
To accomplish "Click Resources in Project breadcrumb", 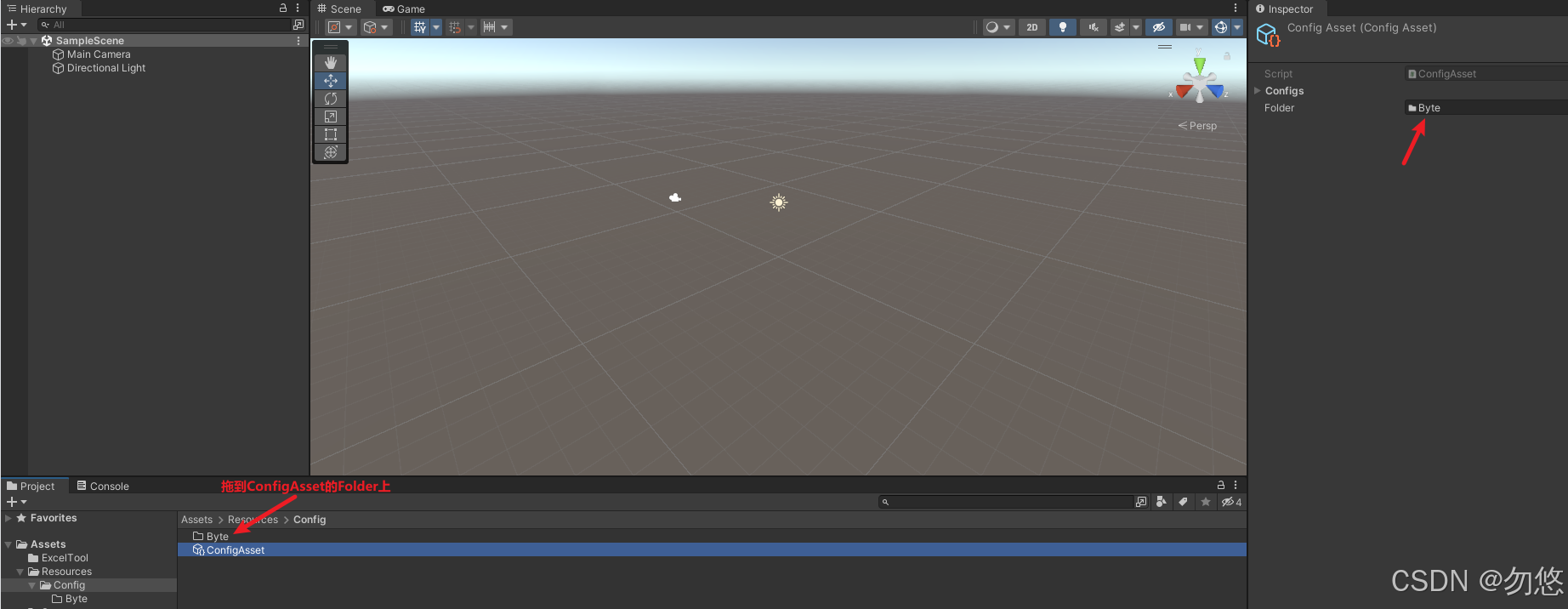I will [253, 520].
